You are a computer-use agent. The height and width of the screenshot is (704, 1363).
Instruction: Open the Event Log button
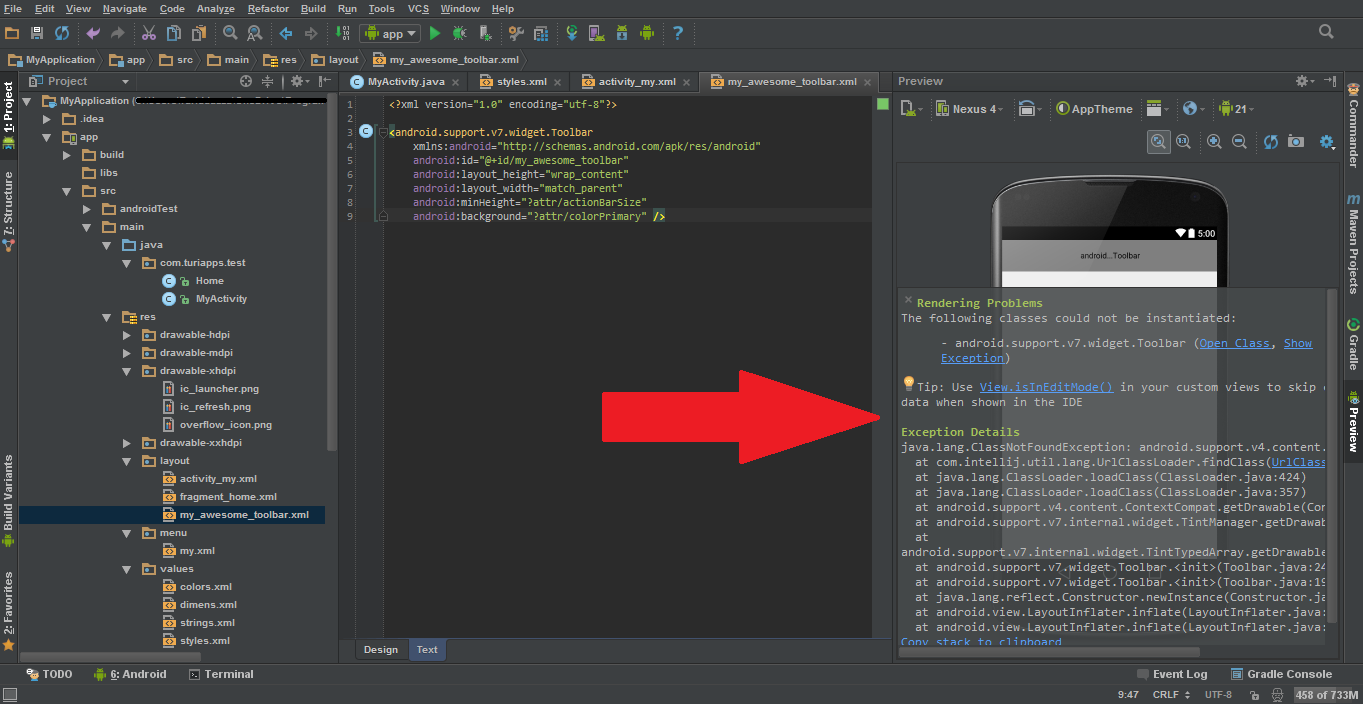coord(1172,674)
